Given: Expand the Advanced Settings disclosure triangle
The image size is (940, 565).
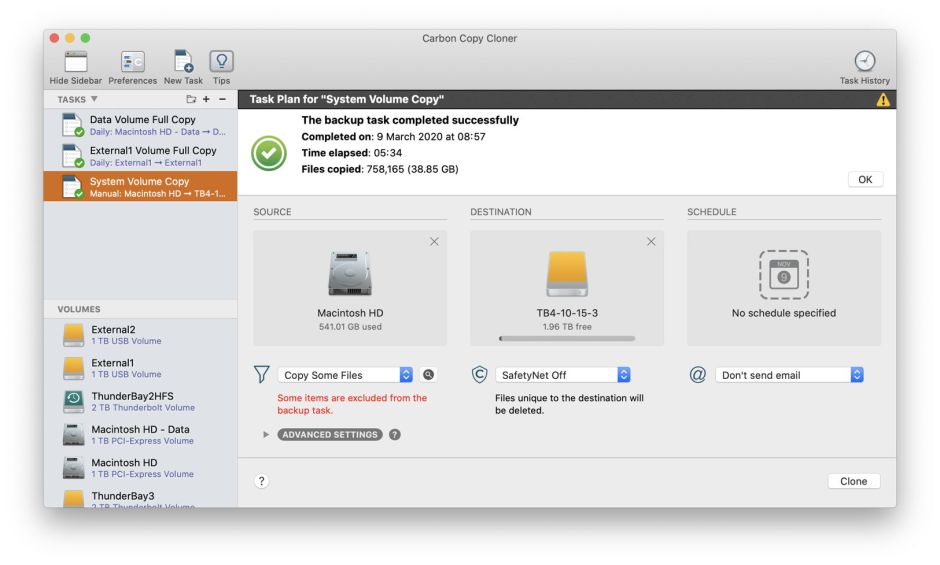Looking at the screenshot, I should point(266,435).
